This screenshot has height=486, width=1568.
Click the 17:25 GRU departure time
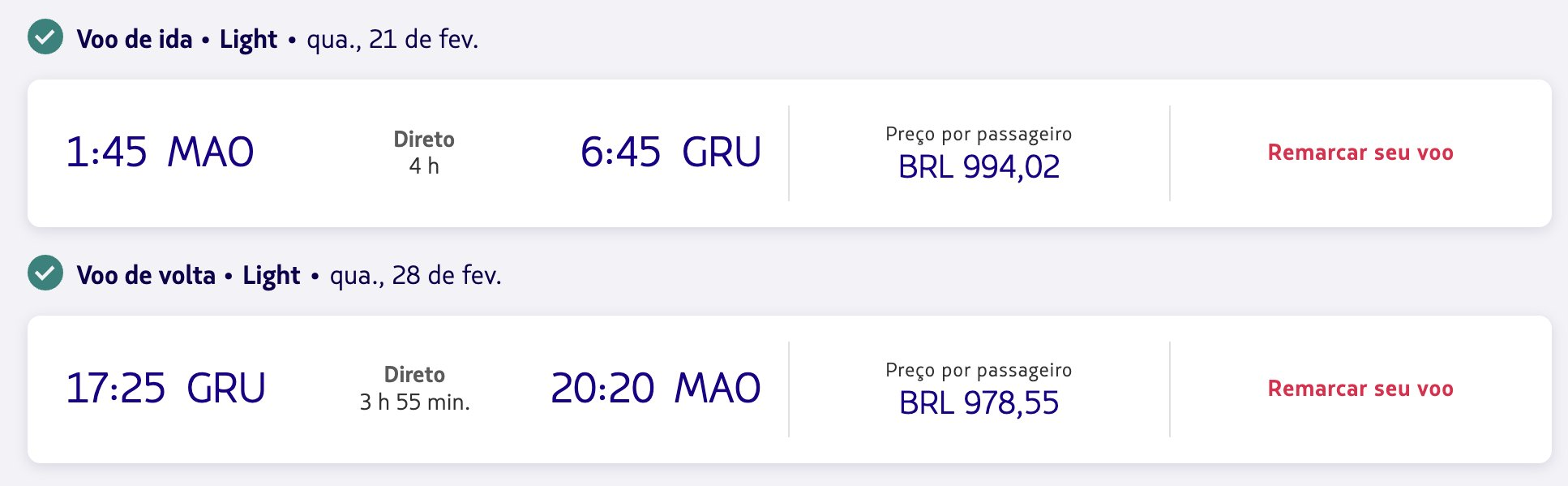(x=165, y=388)
